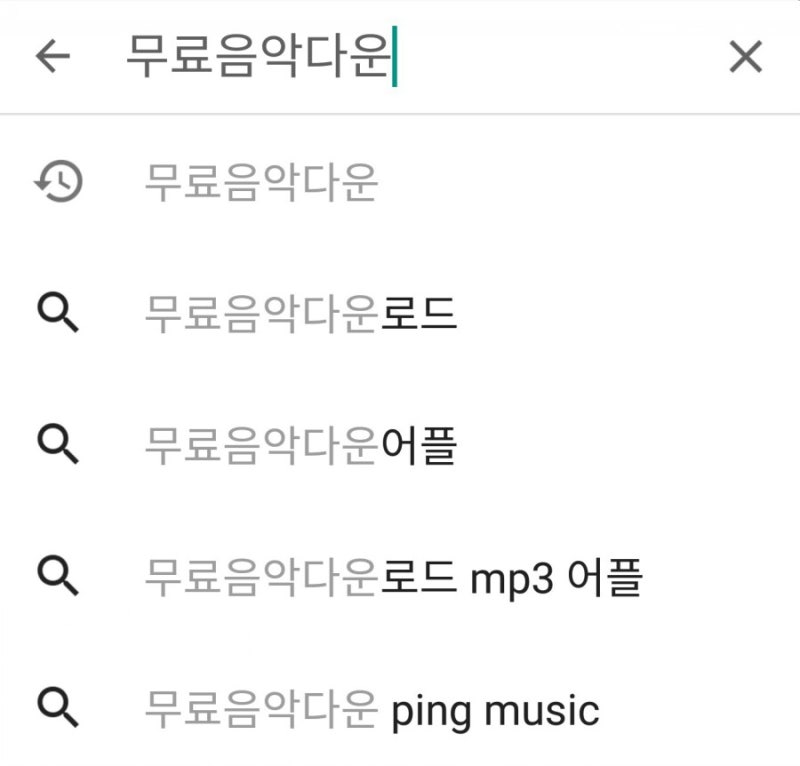
Task: Choose the 무료음악다운어플 suggestion
Action: [400, 445]
